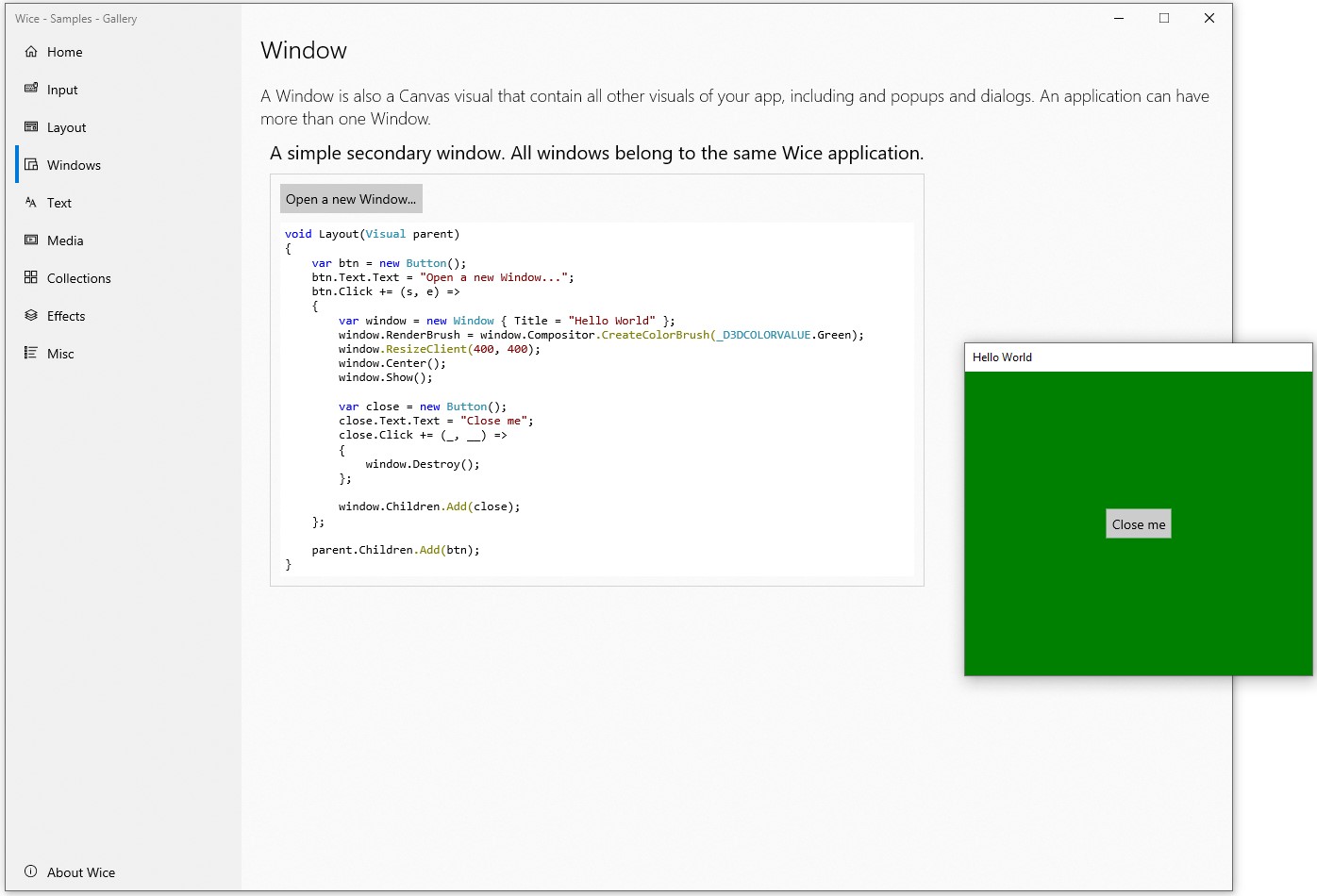Screen dimensions: 1317x896
Task: Click the 'btn.Click += (s, e) =>' line
Action: (386, 291)
